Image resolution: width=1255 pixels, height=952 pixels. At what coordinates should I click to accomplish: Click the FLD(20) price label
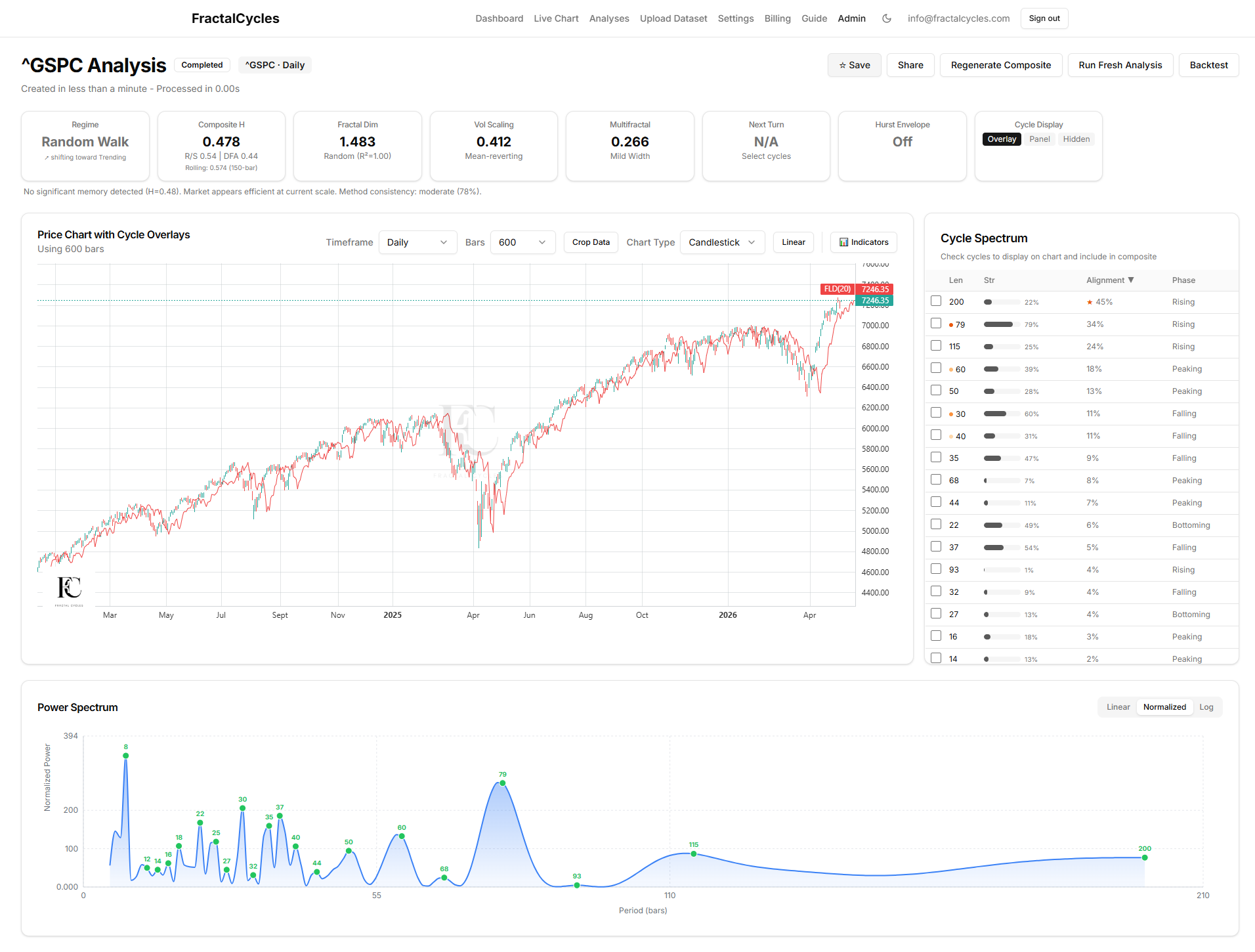837,289
